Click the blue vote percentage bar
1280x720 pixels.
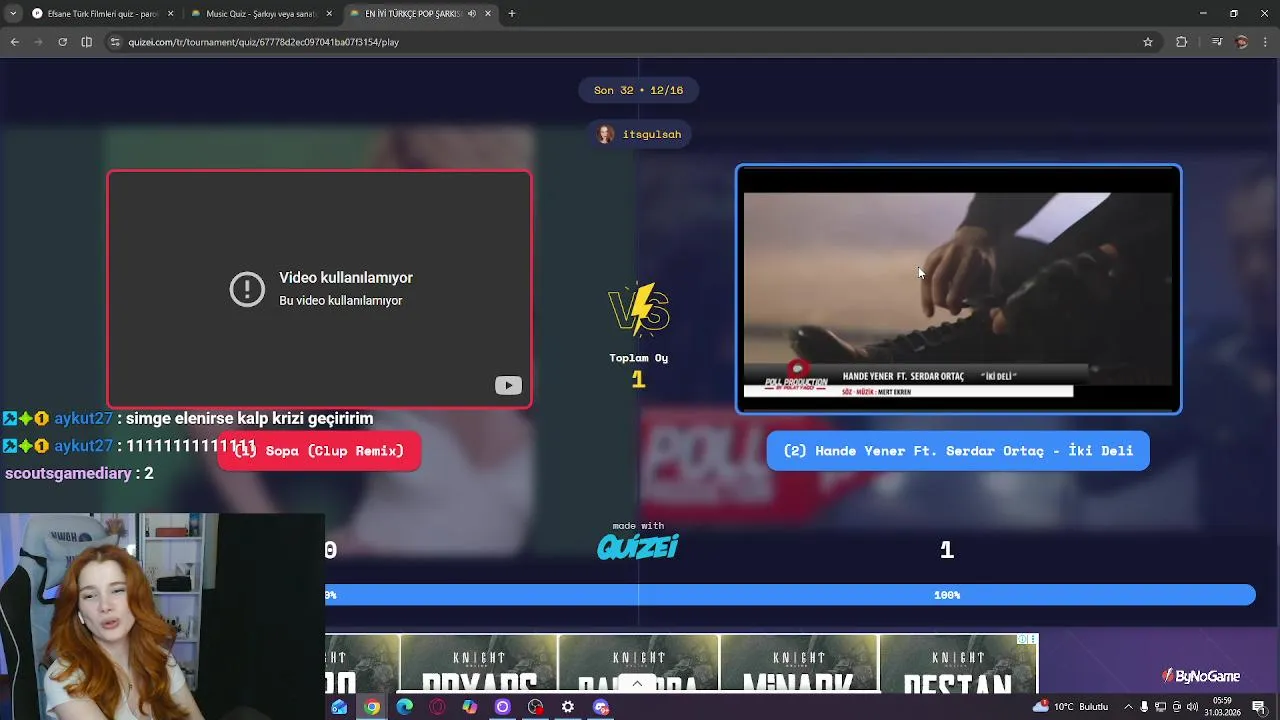coord(790,595)
